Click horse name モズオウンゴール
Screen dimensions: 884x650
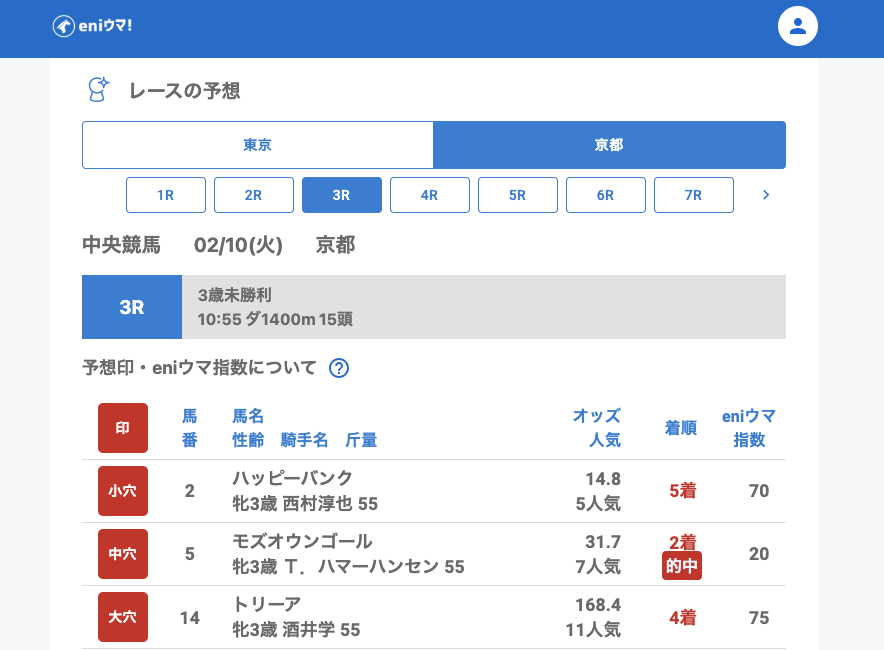(302, 541)
